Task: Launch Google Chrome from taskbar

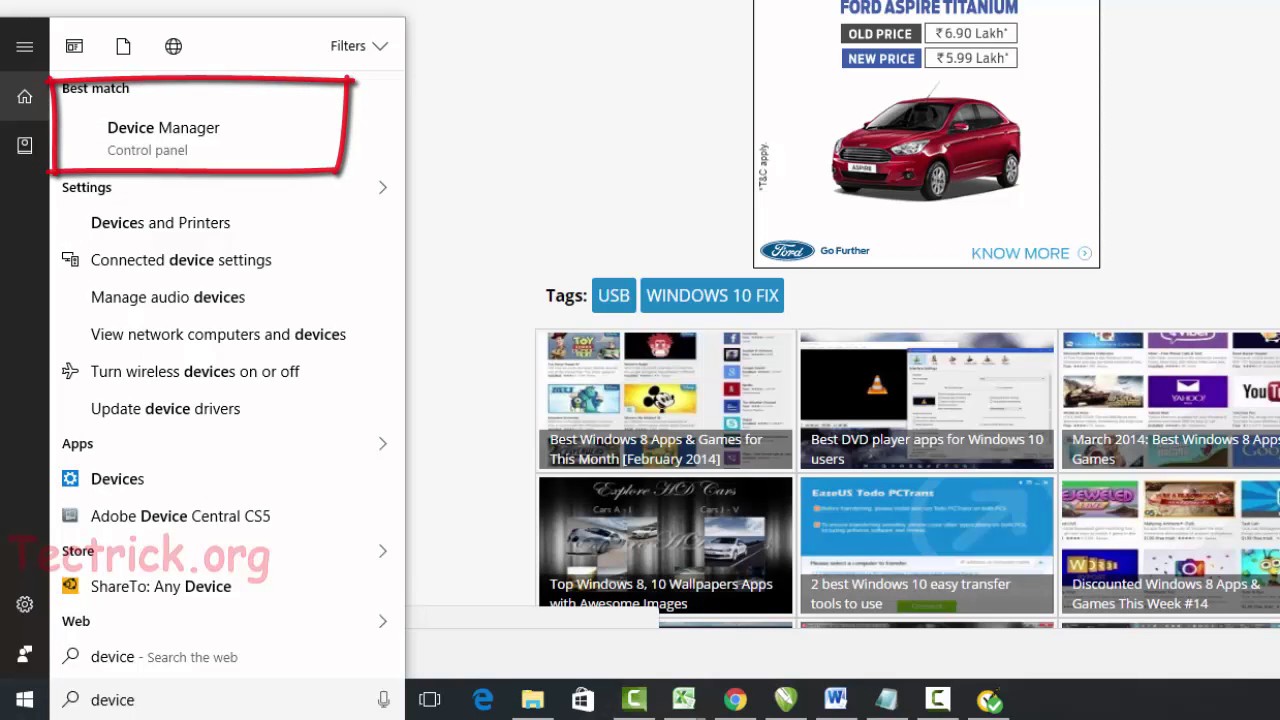Action: 735,700
